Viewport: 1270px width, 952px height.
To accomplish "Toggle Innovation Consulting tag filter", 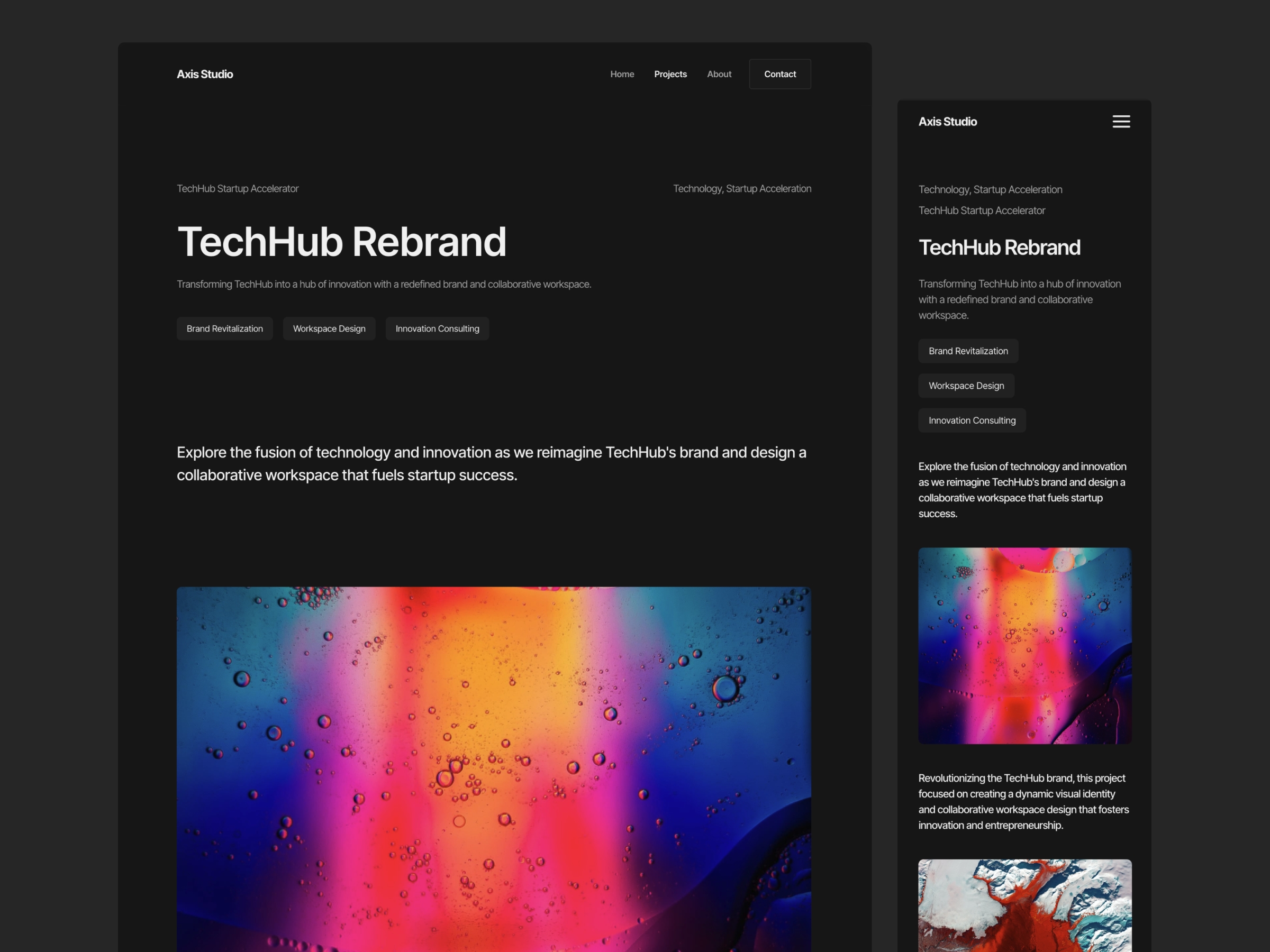I will (437, 327).
